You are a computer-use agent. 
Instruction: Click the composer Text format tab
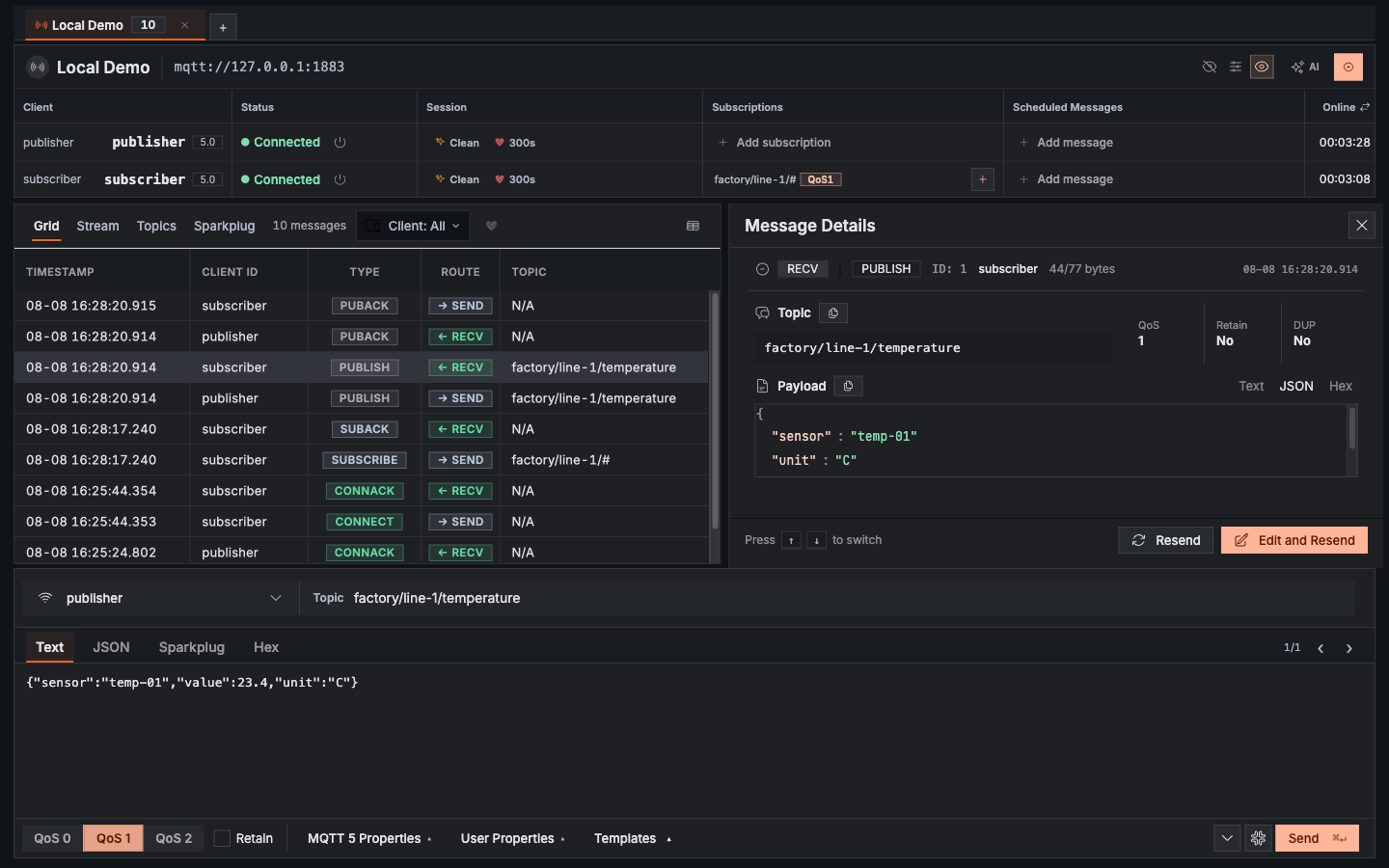click(x=49, y=647)
